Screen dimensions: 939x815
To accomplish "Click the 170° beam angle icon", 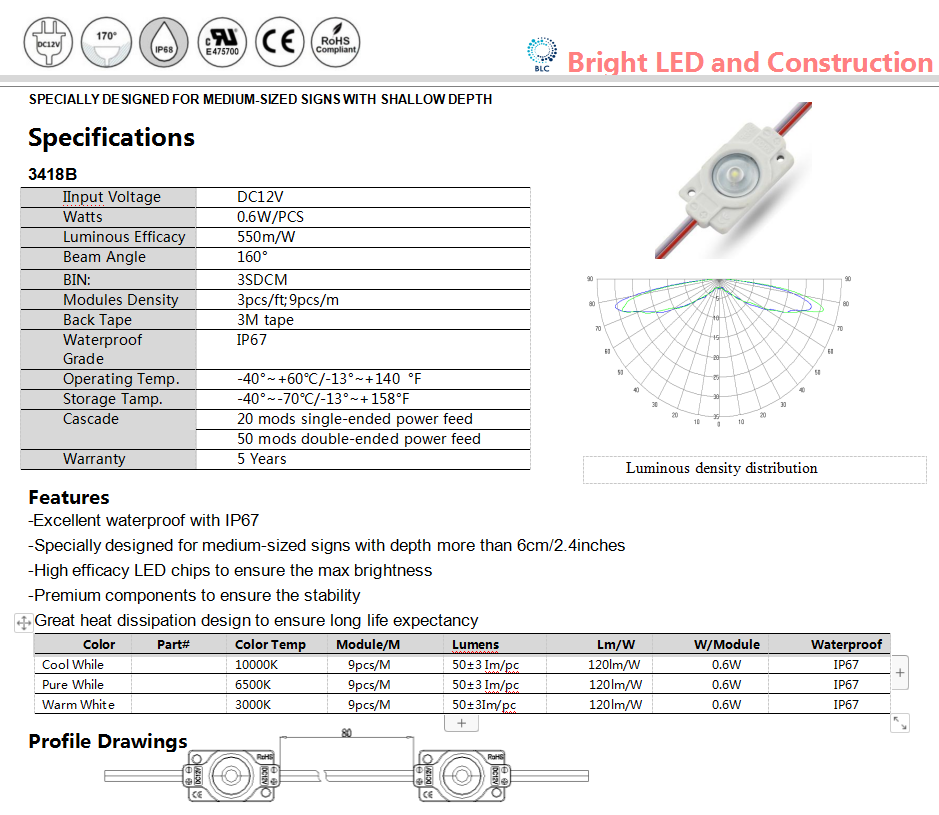I will [x=106, y=42].
